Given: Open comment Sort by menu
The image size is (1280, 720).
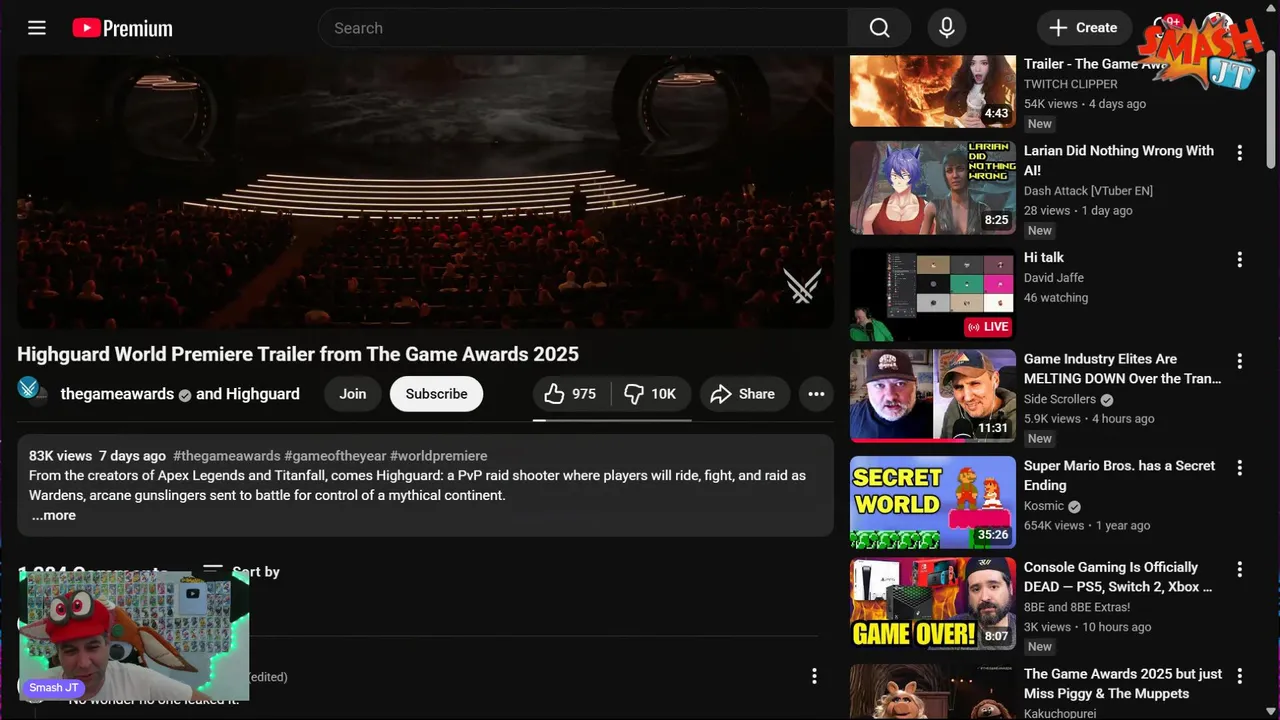Looking at the screenshot, I should (241, 571).
